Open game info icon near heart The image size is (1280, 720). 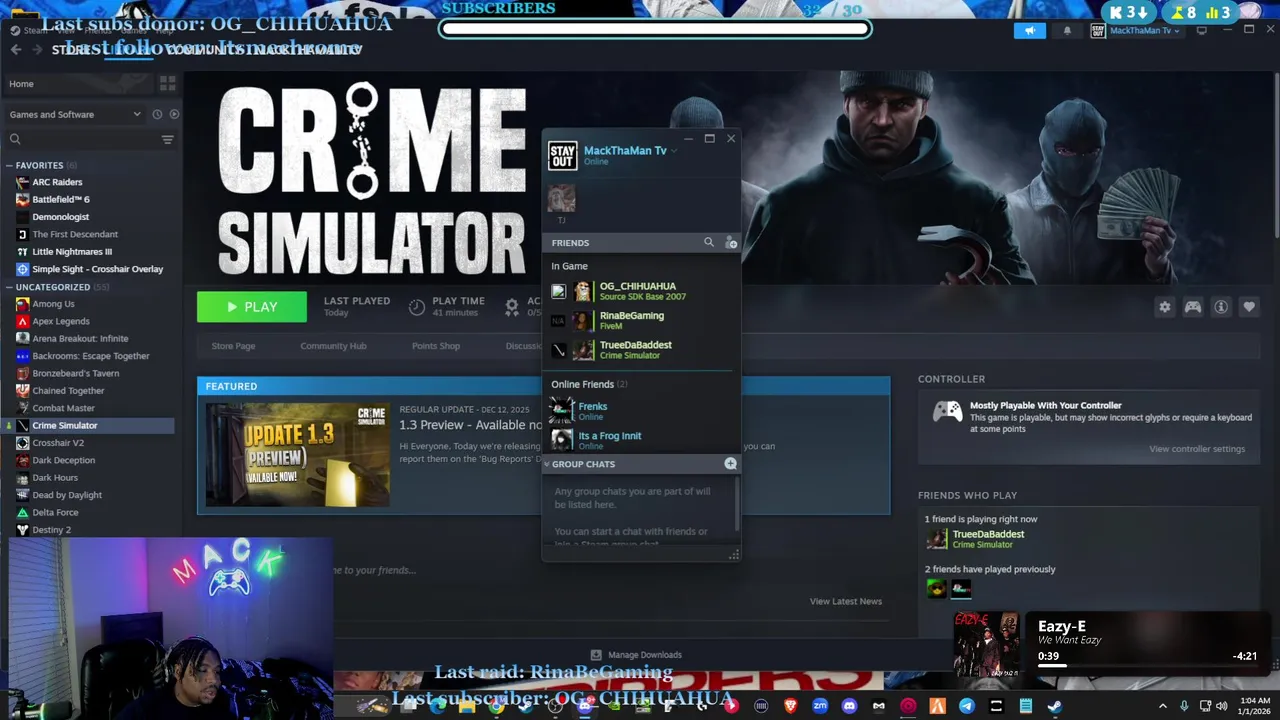click(1221, 307)
